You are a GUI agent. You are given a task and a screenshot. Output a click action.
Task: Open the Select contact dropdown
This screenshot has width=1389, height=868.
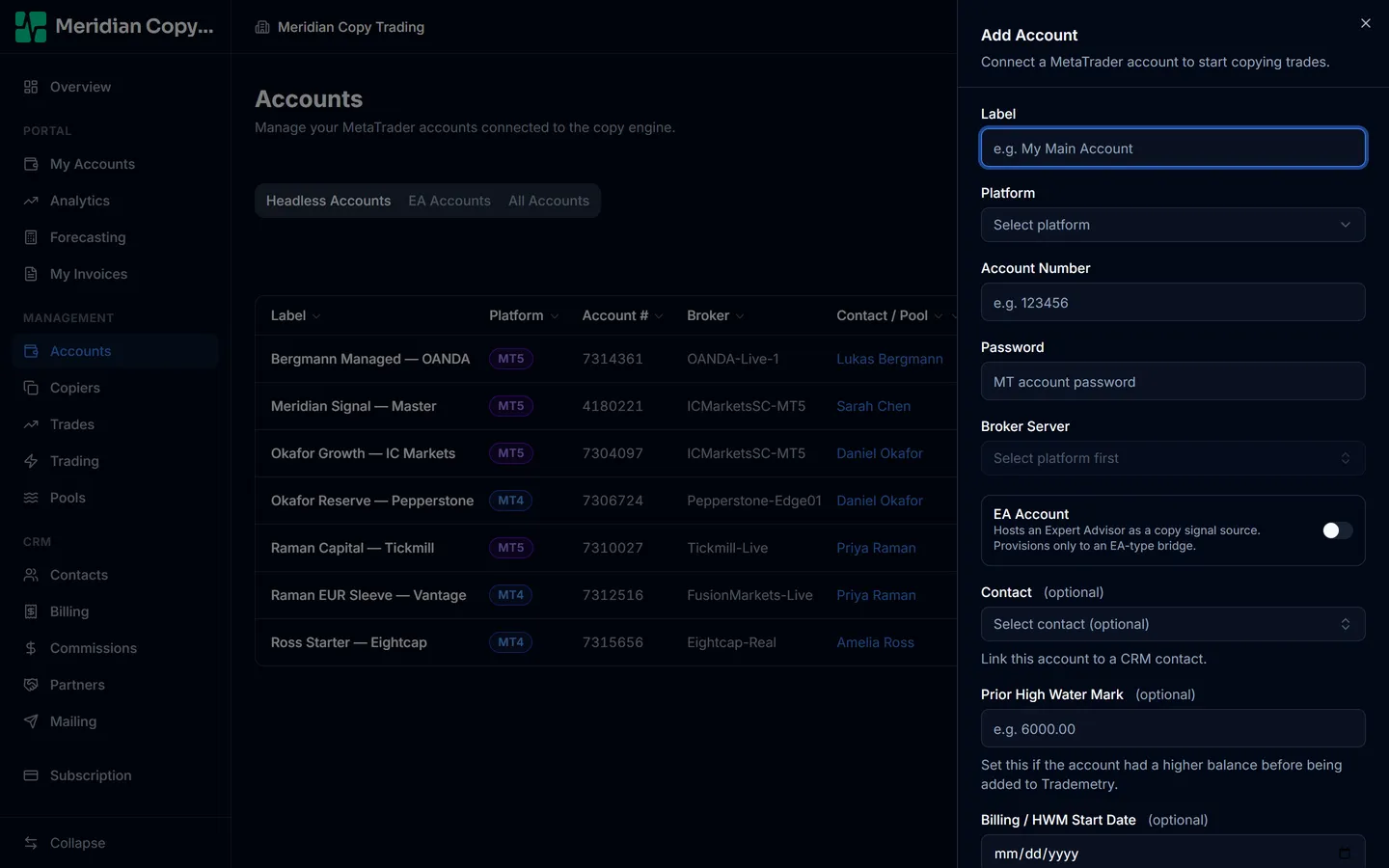pos(1173,624)
